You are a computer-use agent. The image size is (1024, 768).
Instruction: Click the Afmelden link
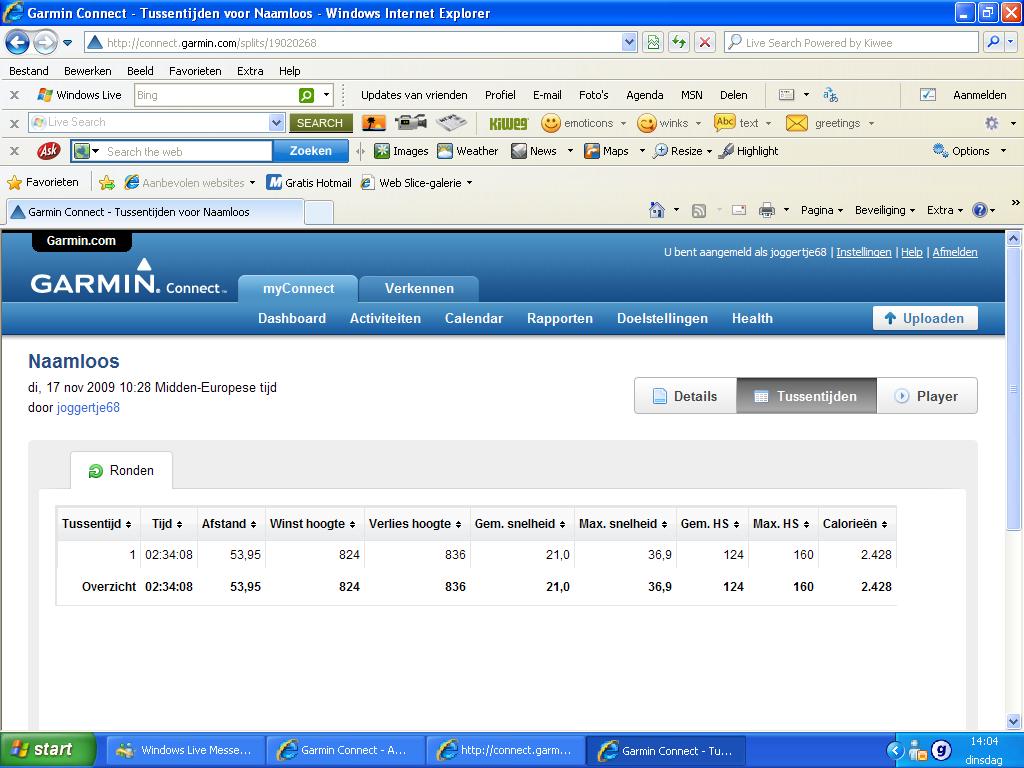coord(955,252)
